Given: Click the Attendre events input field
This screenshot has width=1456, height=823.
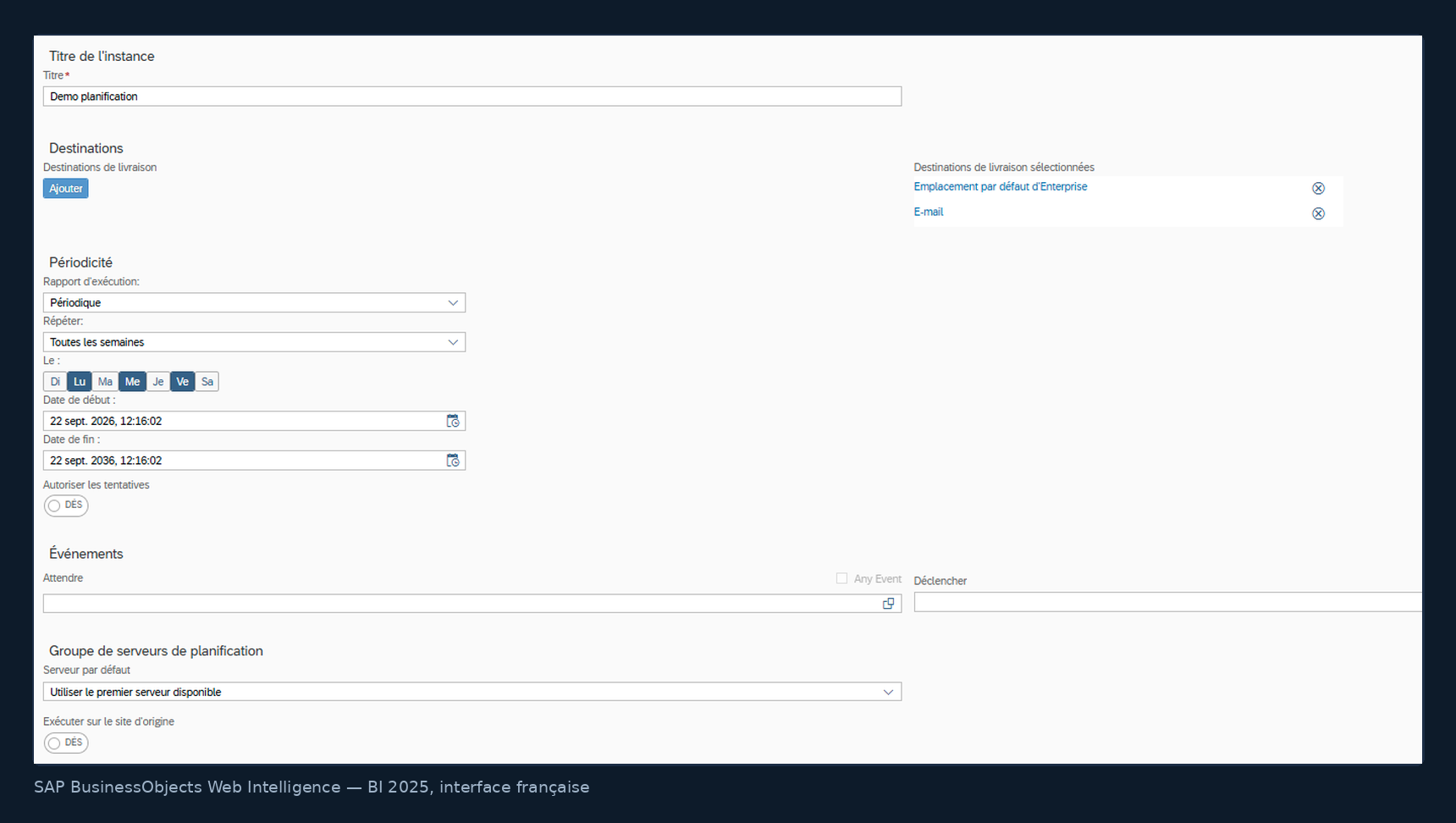Looking at the screenshot, I should pyautogui.click(x=472, y=604).
